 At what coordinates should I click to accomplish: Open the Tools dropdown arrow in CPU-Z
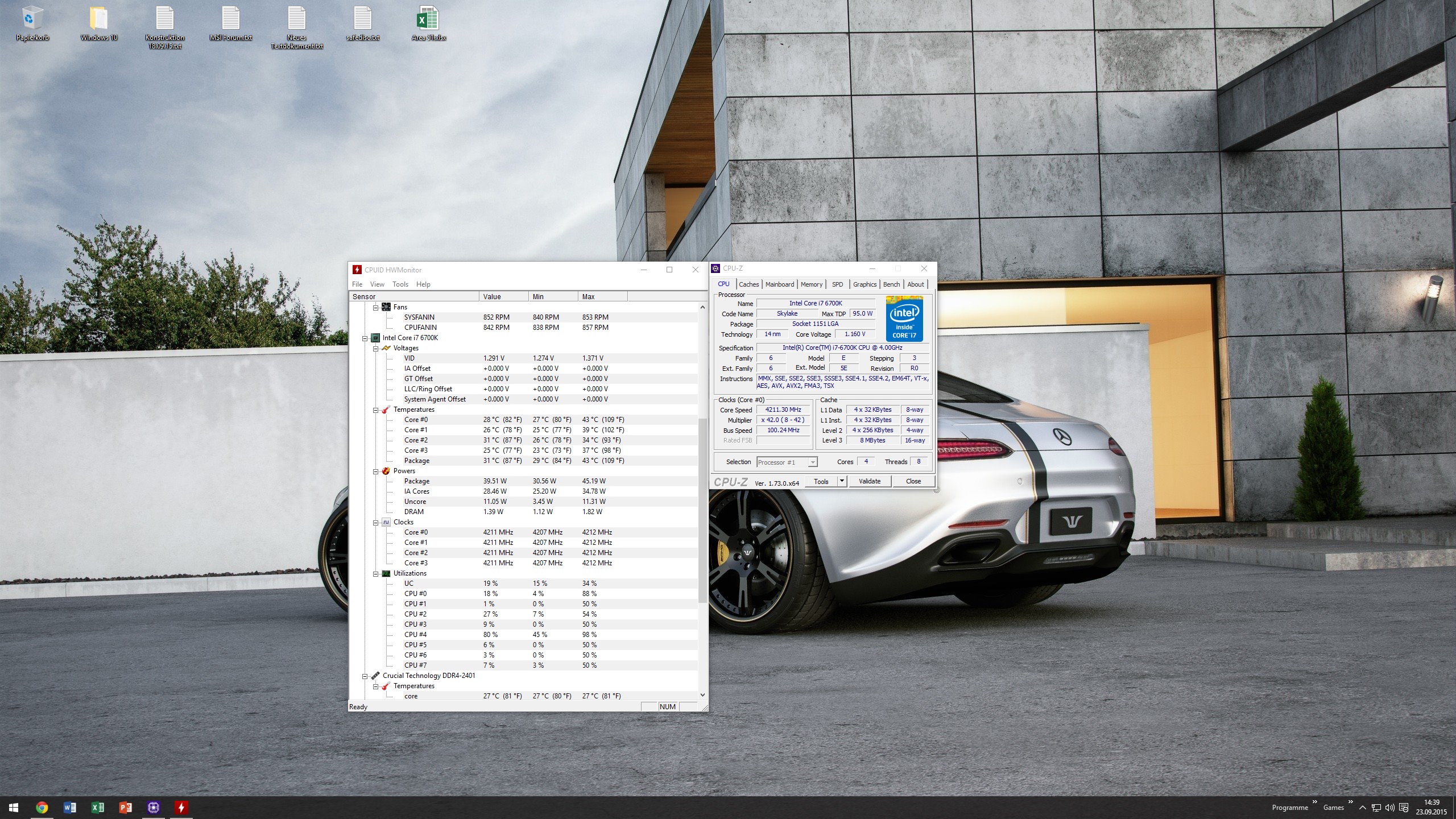[842, 481]
